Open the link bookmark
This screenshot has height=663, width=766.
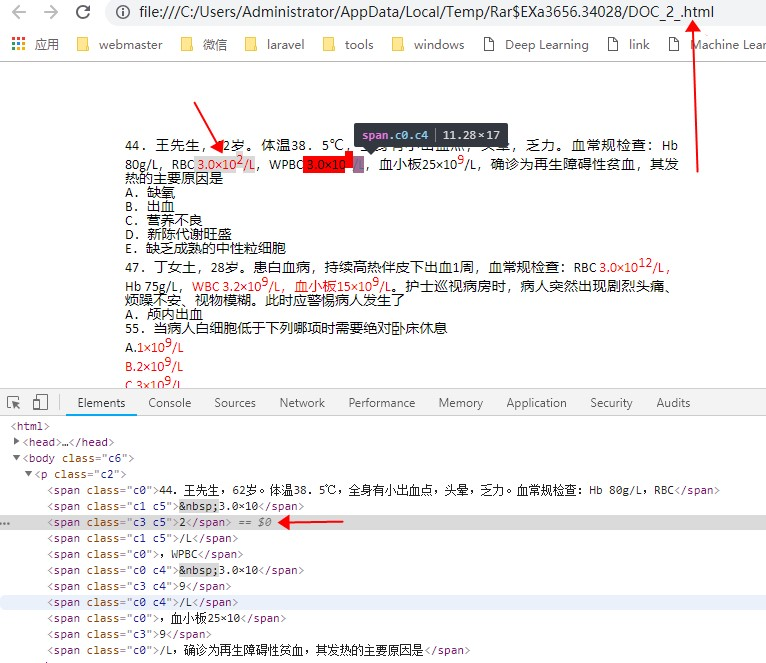tap(628, 44)
